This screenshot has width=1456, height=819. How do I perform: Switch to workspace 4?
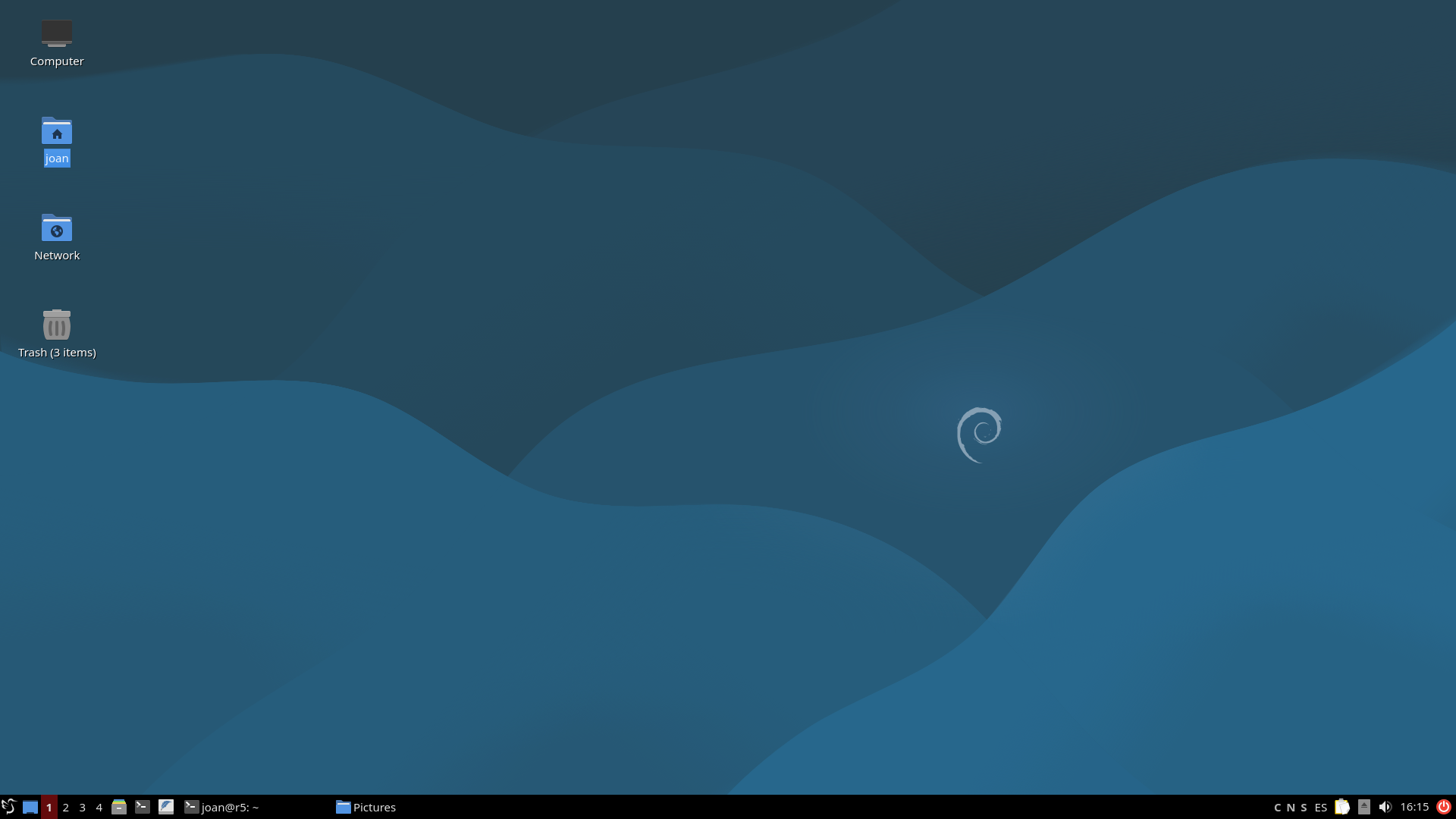point(99,807)
